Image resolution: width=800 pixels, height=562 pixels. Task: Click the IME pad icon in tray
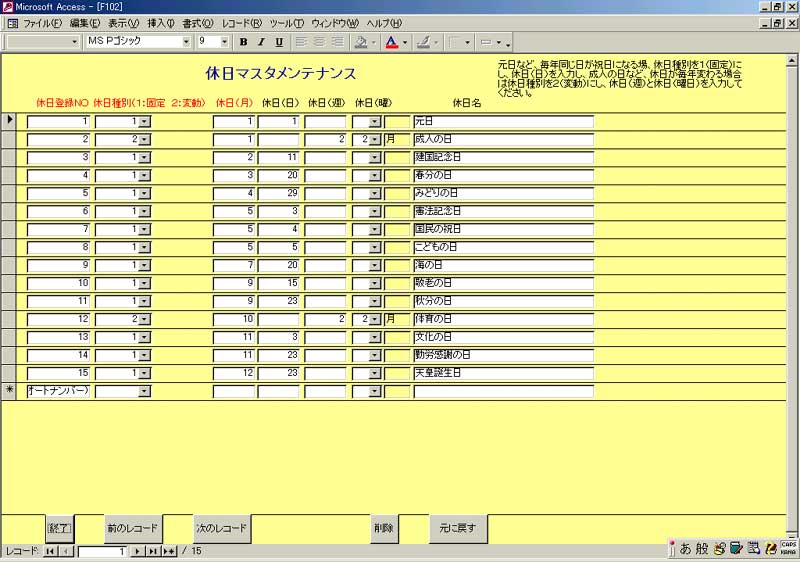coord(720,549)
